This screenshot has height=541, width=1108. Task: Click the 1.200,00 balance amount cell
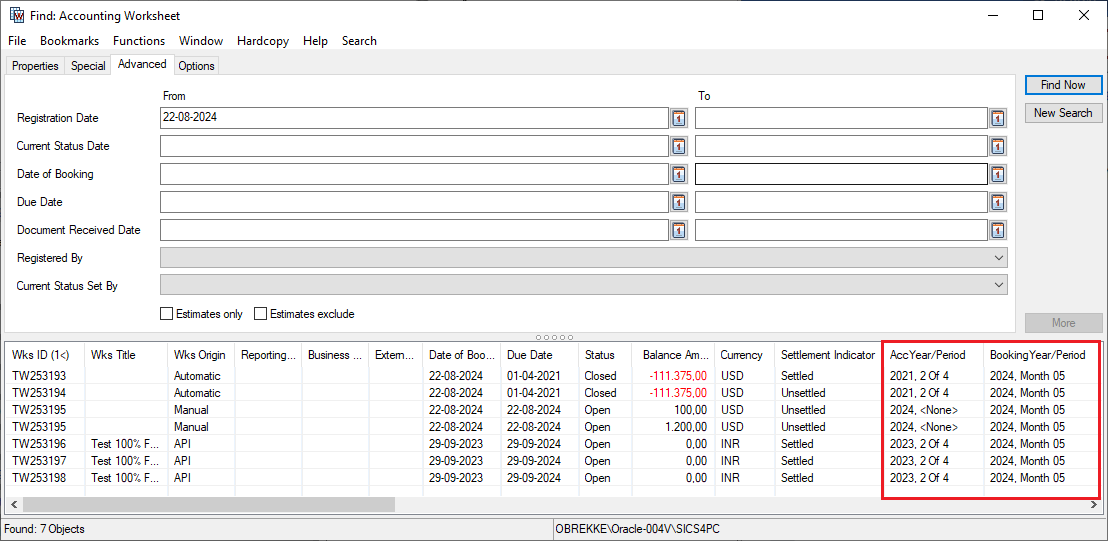pos(674,427)
